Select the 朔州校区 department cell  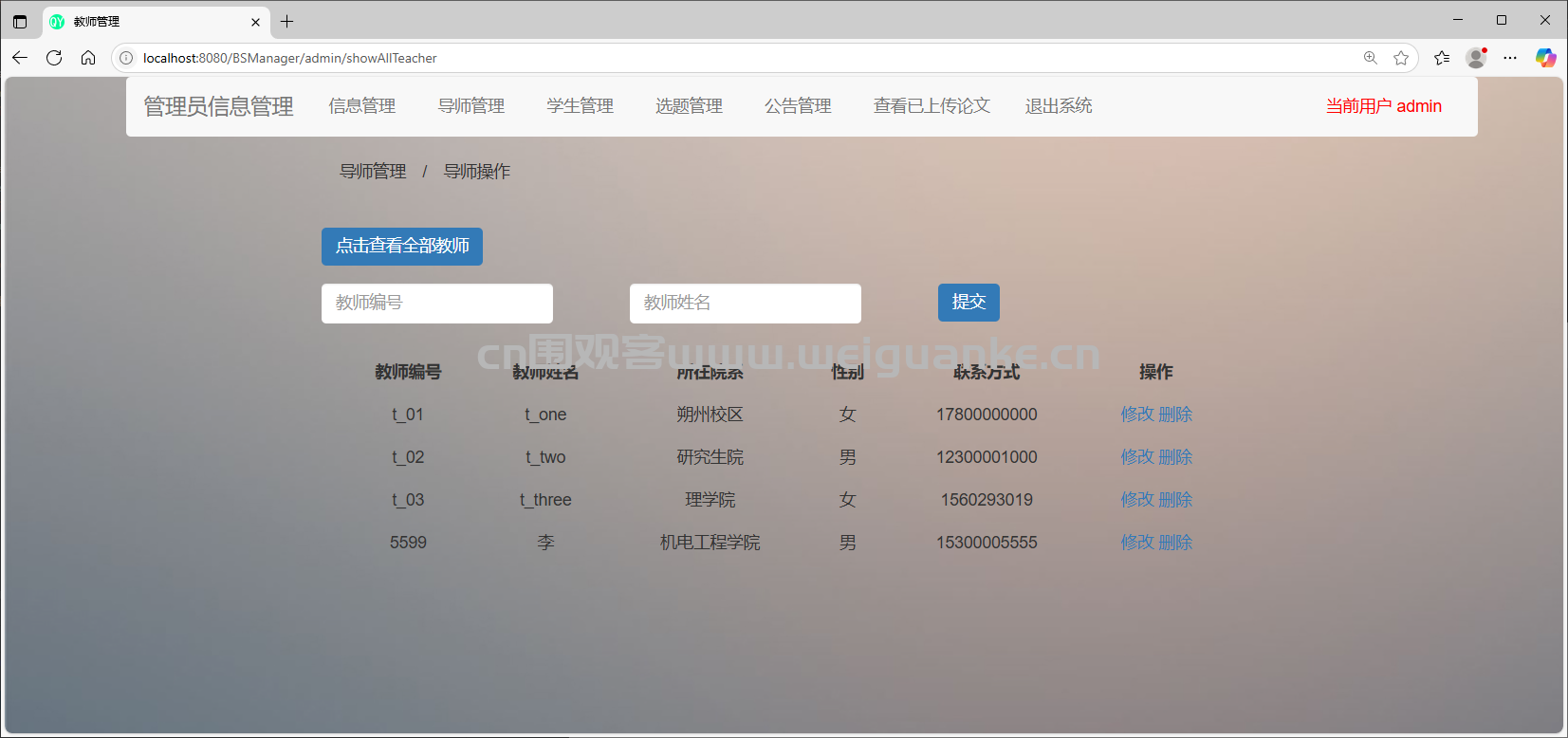710,415
